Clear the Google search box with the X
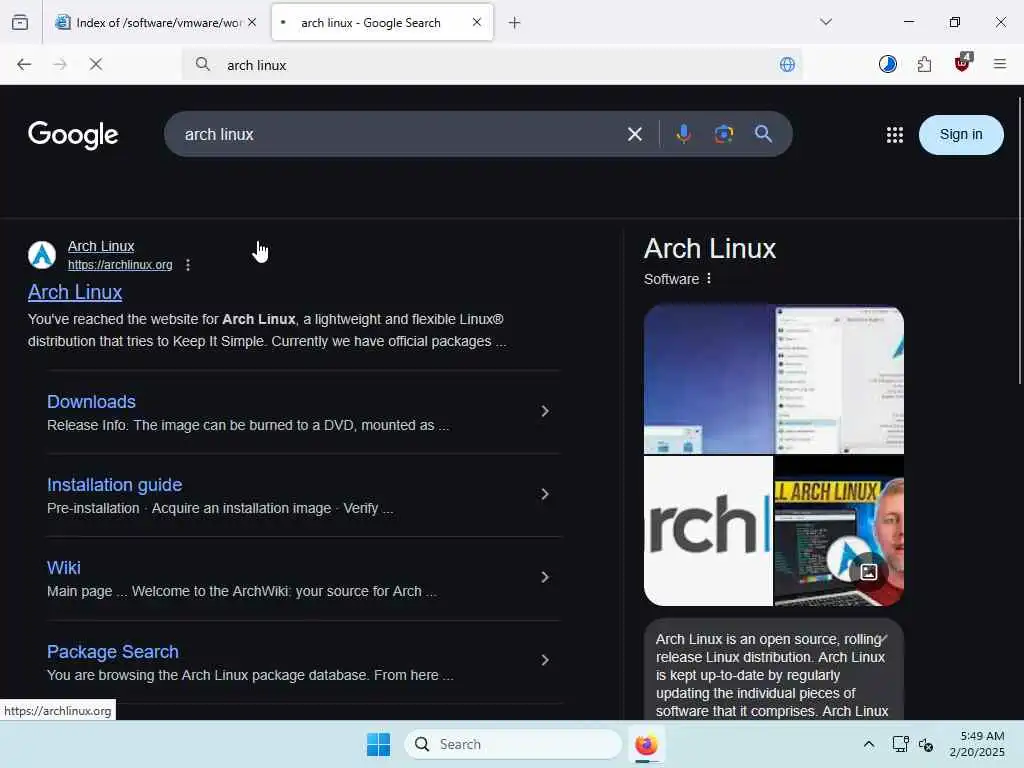The height and width of the screenshot is (768, 1024). 635,135
